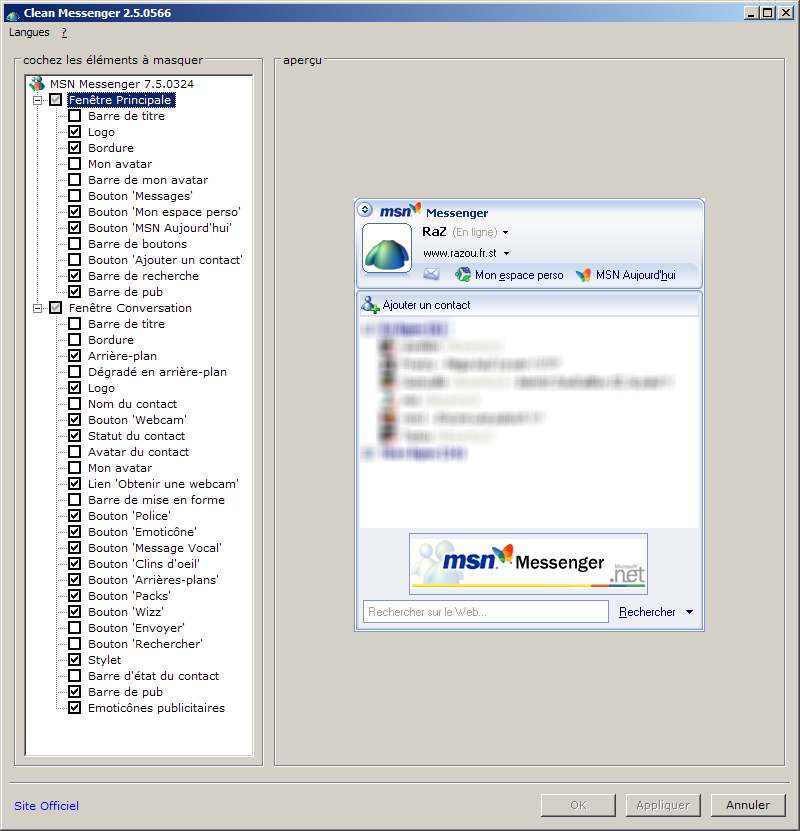Check the 'Barre de mon avatar' box
The image size is (800, 831).
[x=75, y=180]
